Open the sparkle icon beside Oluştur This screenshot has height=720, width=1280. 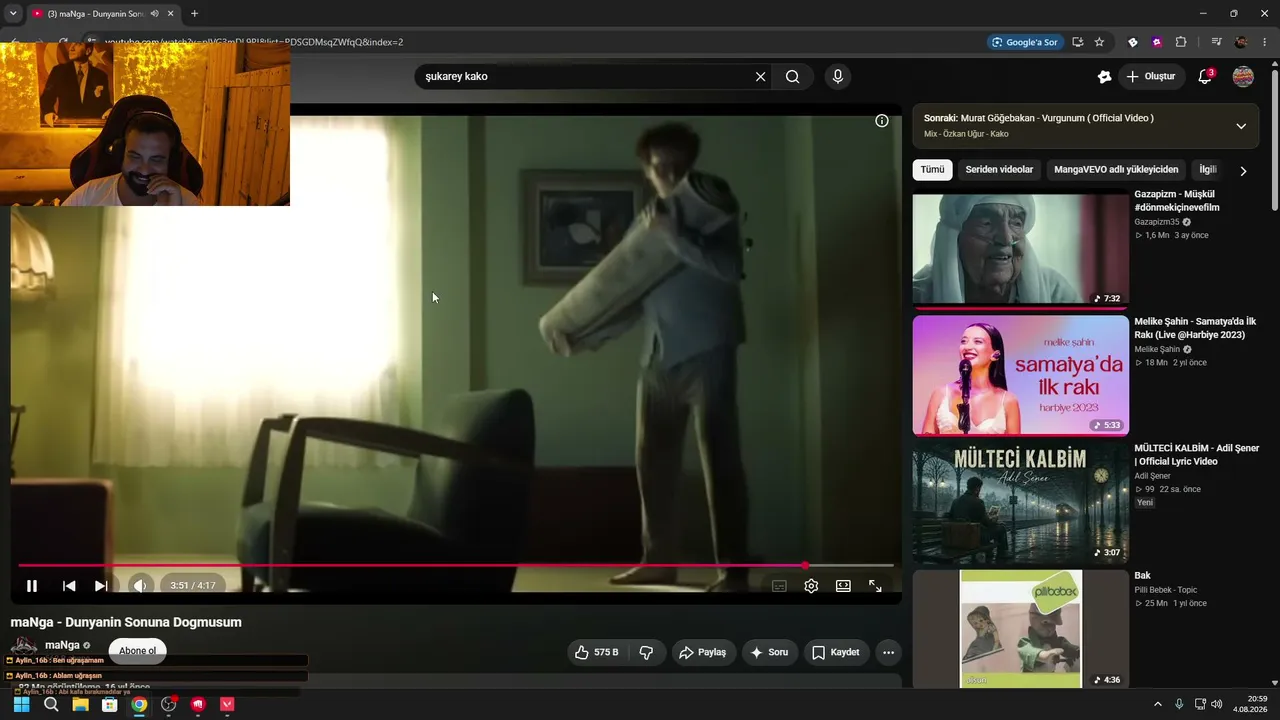click(1104, 77)
